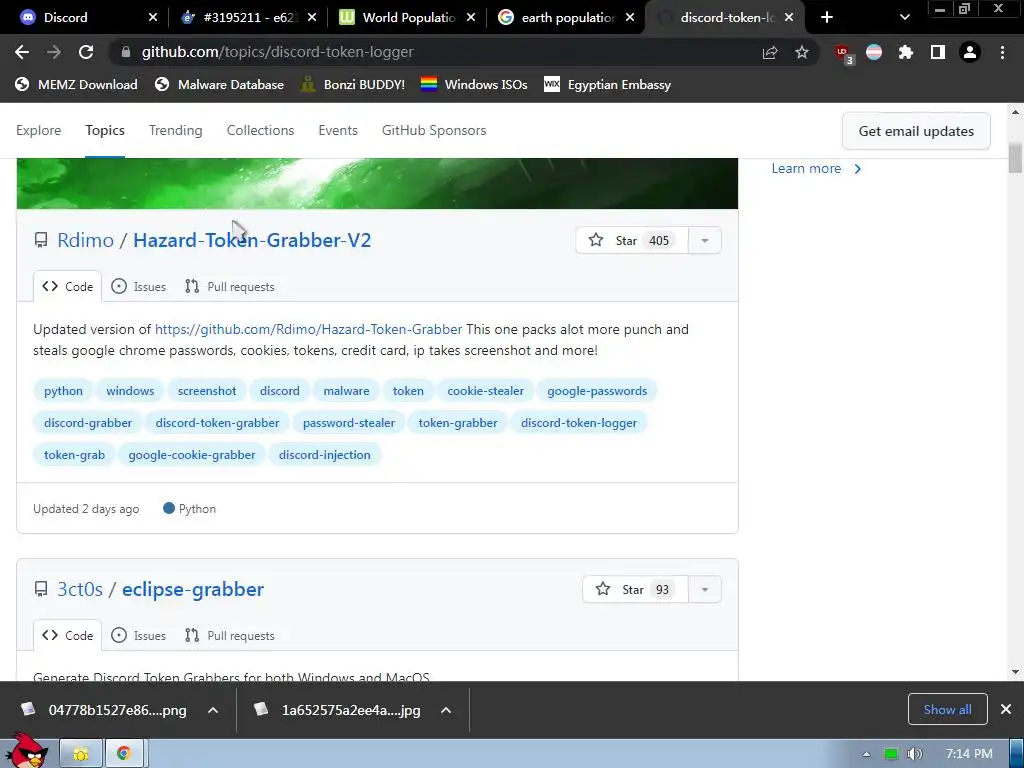This screenshot has width=1024, height=768.
Task: Click the password-stealer topic tag
Action: click(x=349, y=423)
